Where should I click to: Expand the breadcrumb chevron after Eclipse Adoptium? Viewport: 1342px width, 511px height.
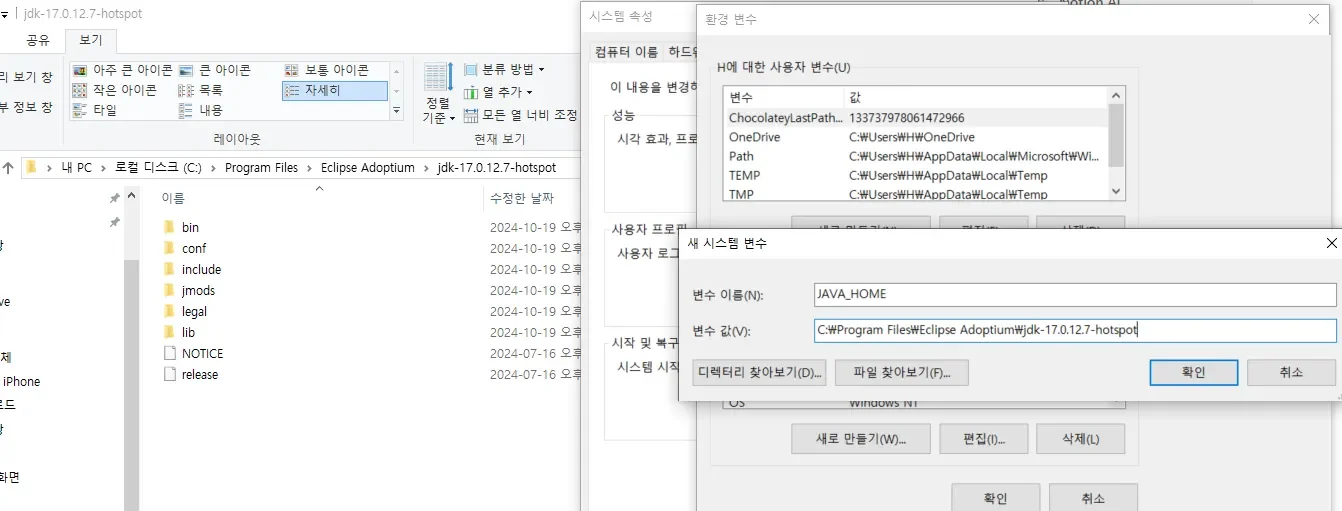426,168
